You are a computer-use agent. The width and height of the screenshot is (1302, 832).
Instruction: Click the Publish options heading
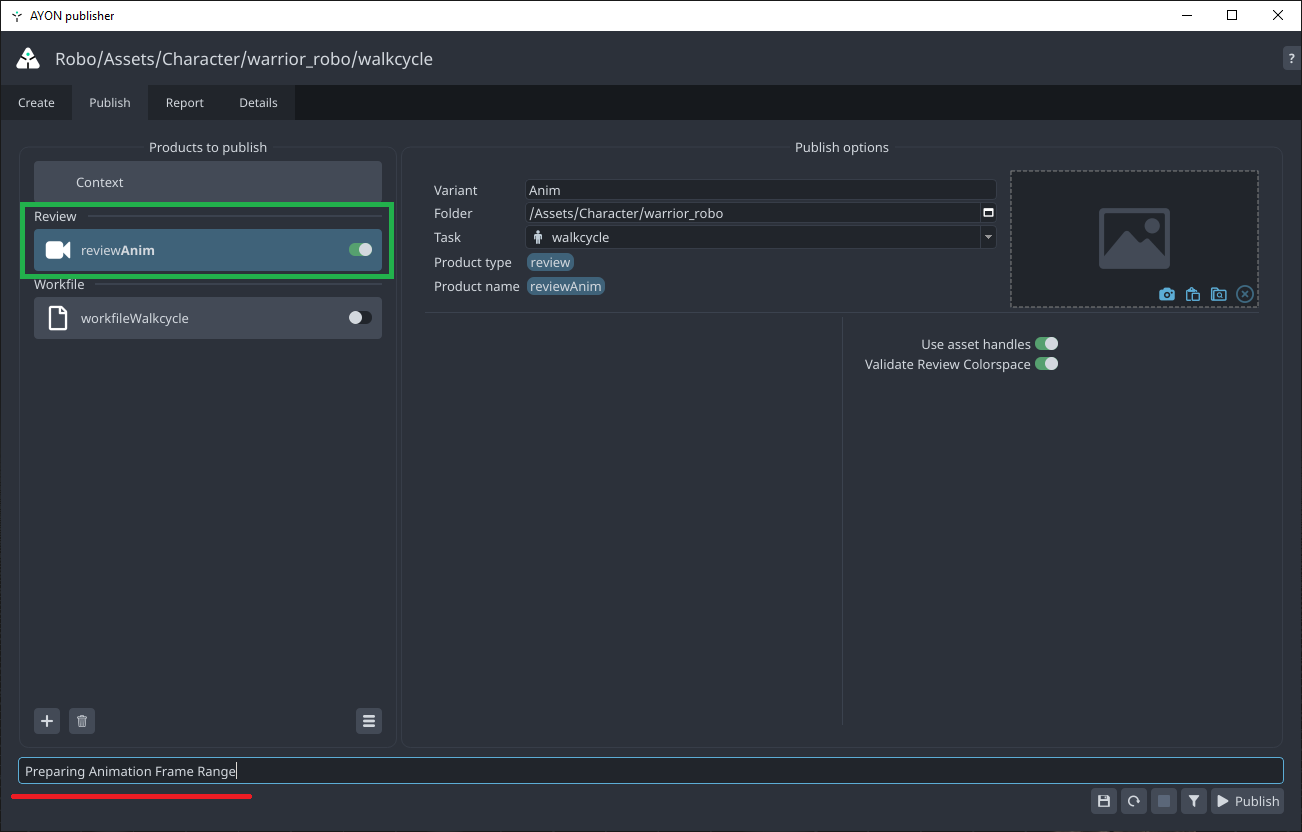(842, 147)
